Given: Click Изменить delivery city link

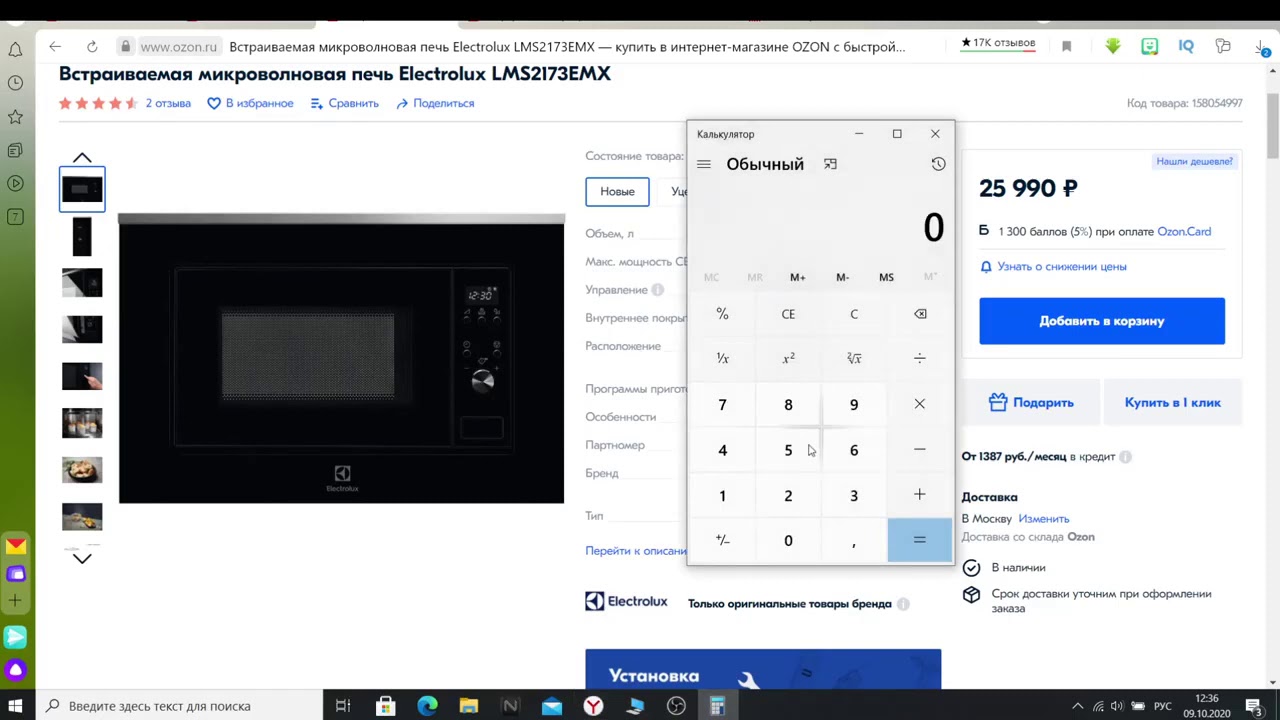Looking at the screenshot, I should (x=1044, y=519).
